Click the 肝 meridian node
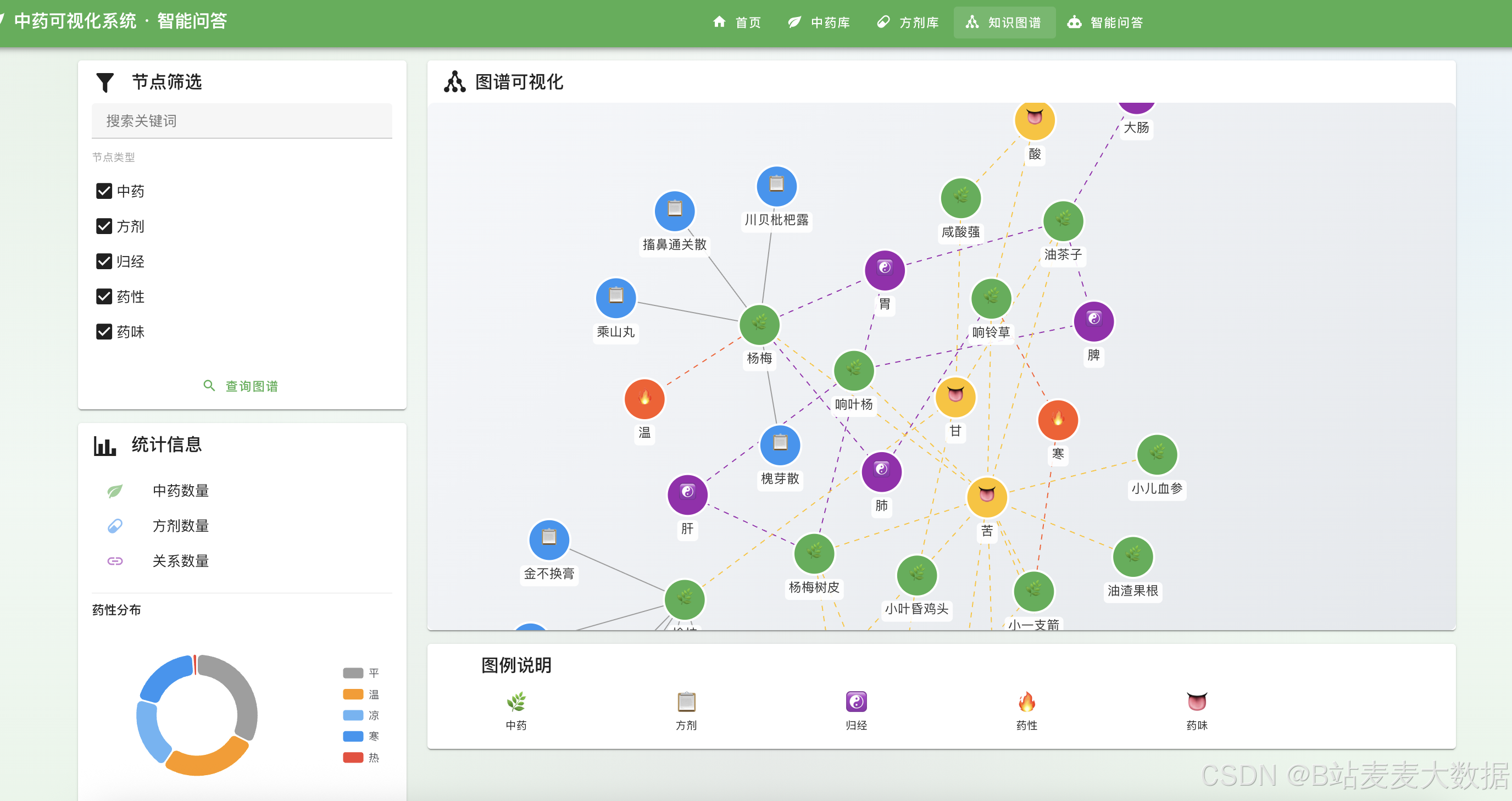 point(687,494)
